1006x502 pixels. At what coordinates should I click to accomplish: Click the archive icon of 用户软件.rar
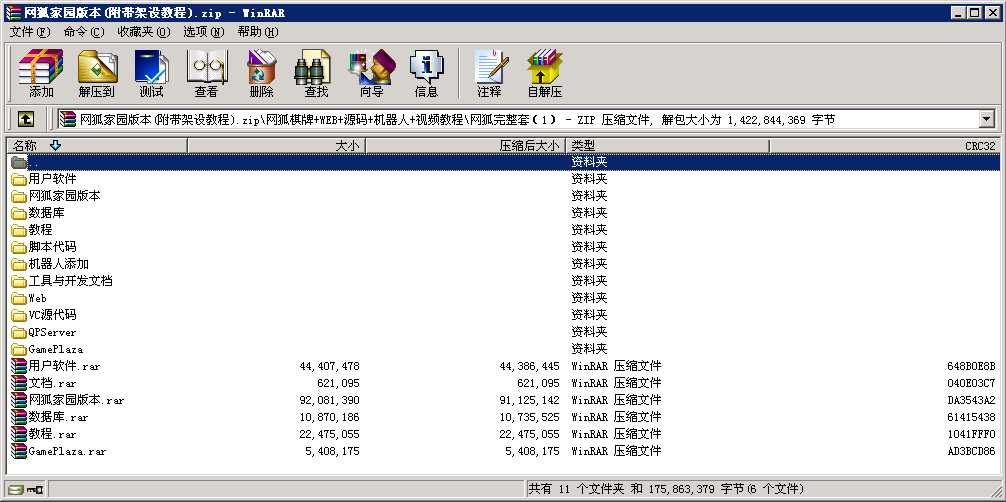click(x=19, y=366)
